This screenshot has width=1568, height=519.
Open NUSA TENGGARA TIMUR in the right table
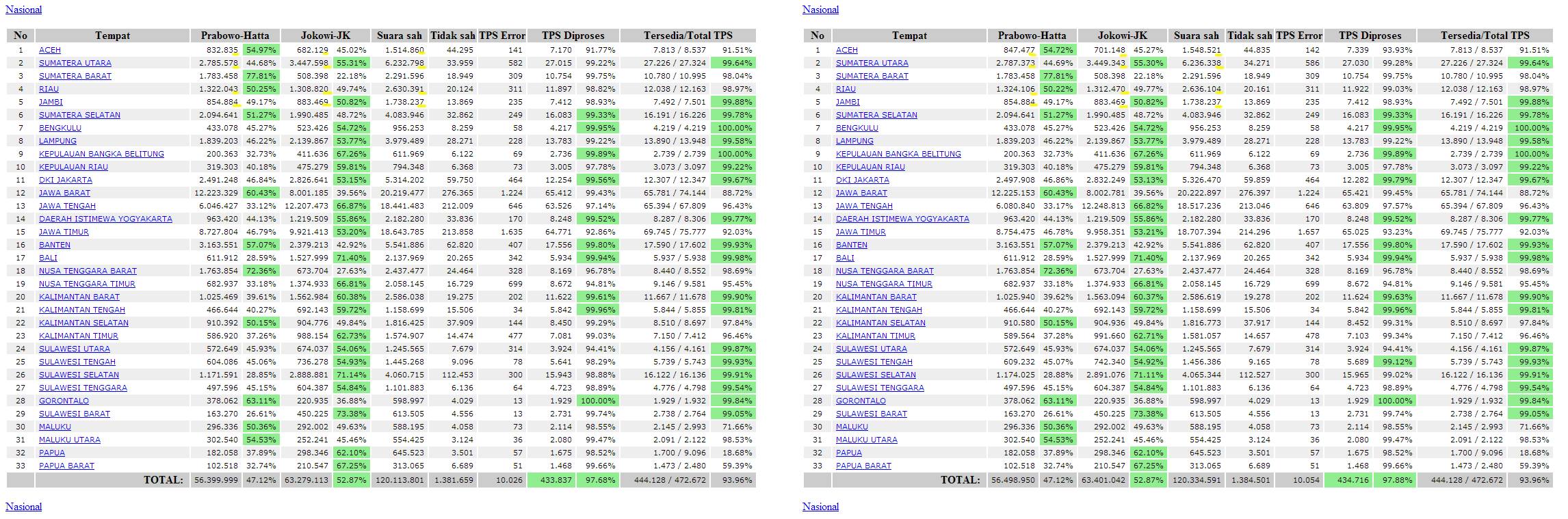click(x=883, y=284)
